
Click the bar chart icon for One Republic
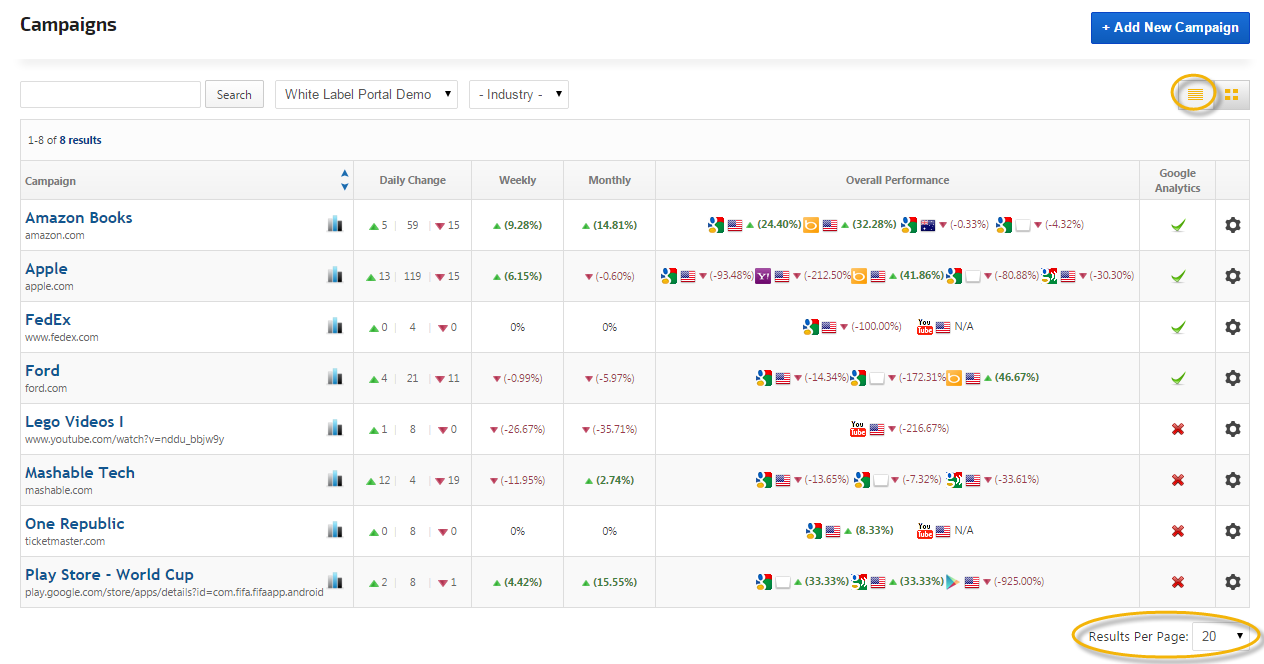[x=335, y=530]
